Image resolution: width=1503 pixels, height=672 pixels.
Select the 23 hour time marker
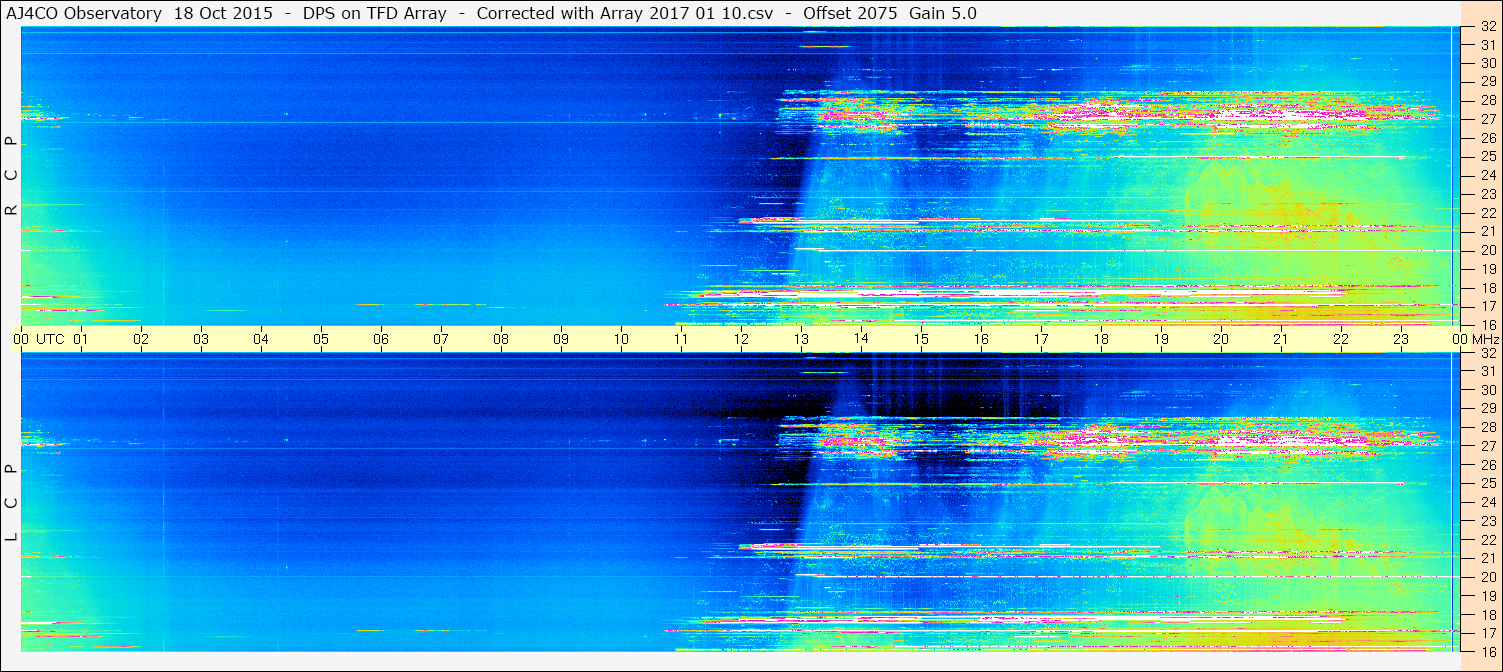click(1401, 339)
